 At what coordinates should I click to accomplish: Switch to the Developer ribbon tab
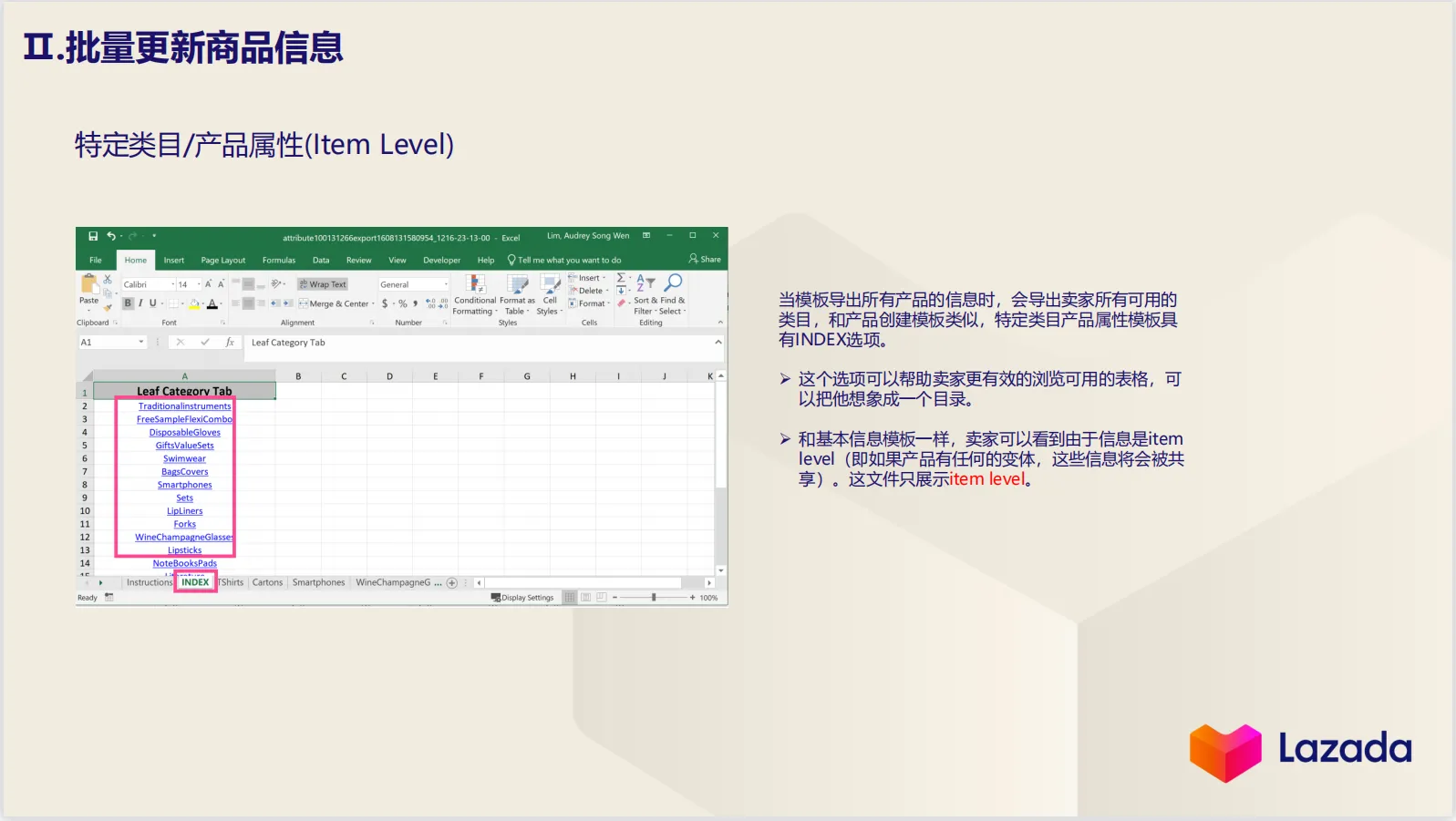click(x=442, y=261)
